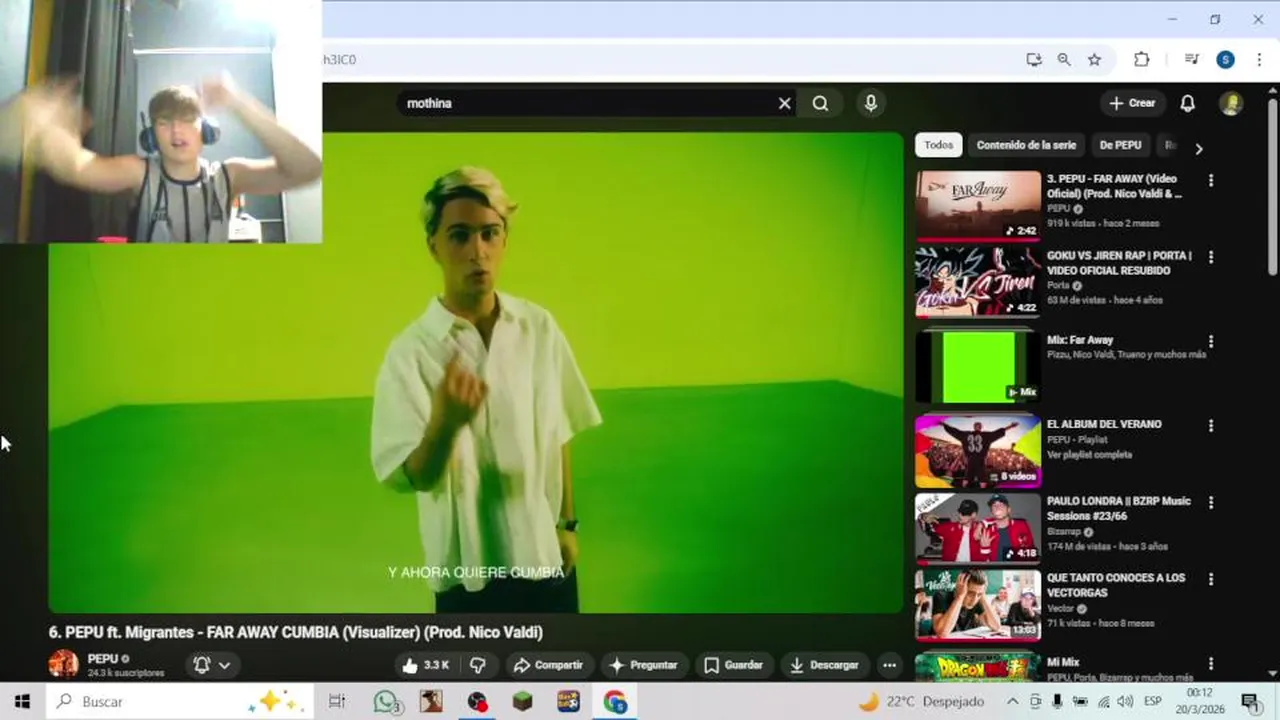Viewport: 1280px width, 720px height.
Task: Open the YouTube notifications bell
Action: 1187,103
